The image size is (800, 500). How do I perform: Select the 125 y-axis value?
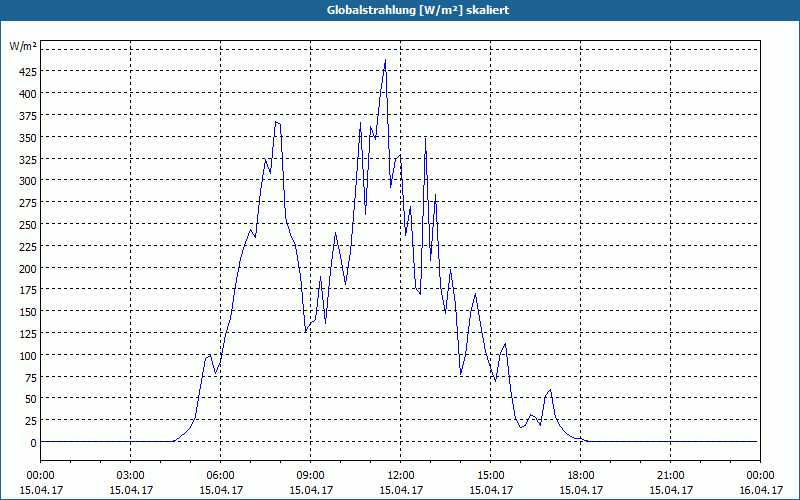click(x=27, y=334)
